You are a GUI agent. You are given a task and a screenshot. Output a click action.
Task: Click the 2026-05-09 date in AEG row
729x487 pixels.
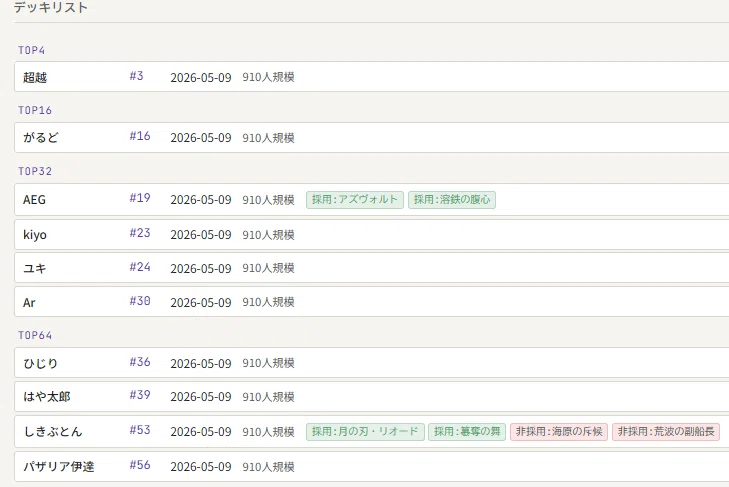pyautogui.click(x=201, y=200)
